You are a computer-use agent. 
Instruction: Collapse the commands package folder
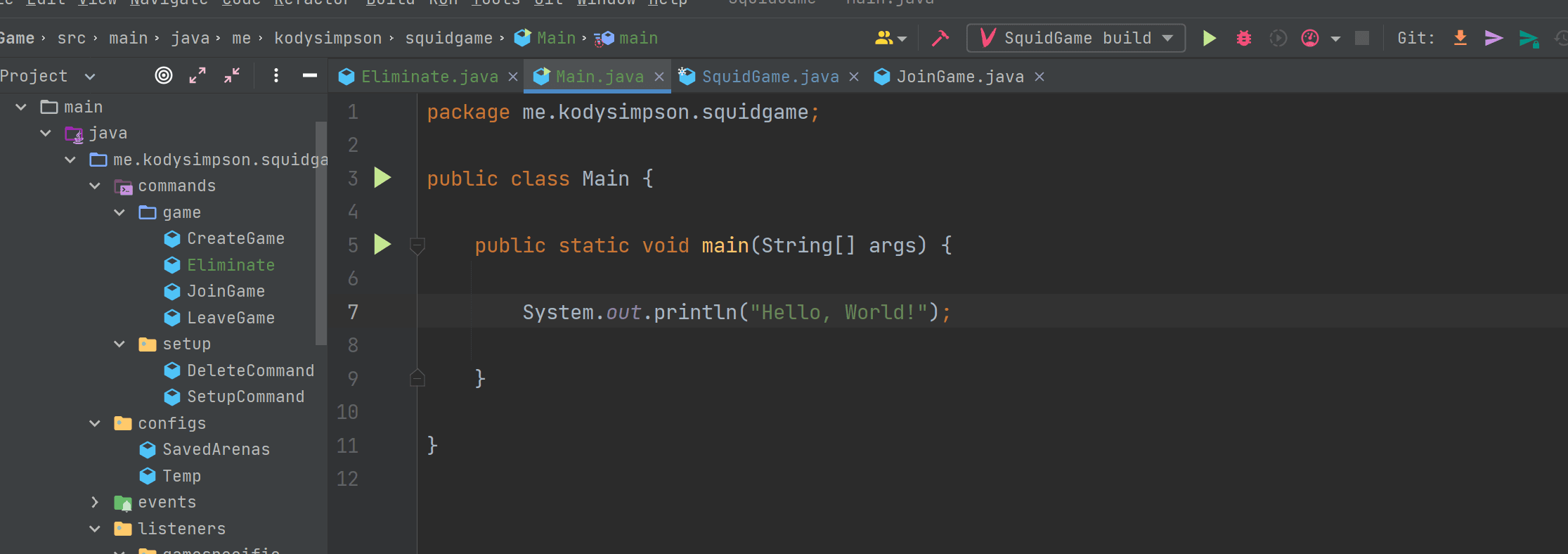coord(96,186)
